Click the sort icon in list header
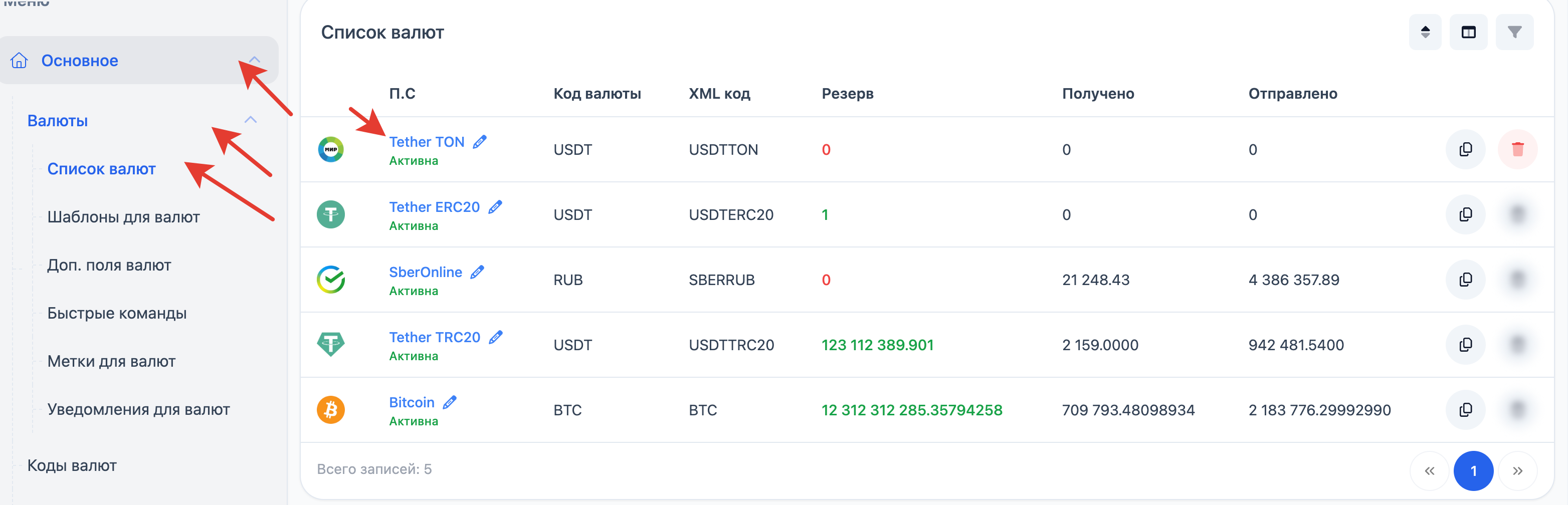Image resolution: width=1568 pixels, height=505 pixels. (x=1425, y=32)
